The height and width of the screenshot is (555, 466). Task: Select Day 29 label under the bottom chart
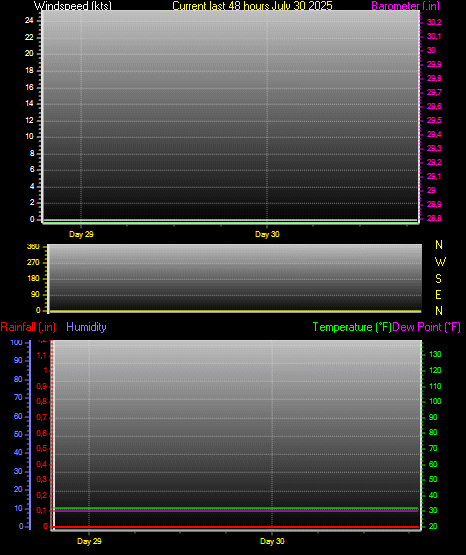(x=89, y=541)
